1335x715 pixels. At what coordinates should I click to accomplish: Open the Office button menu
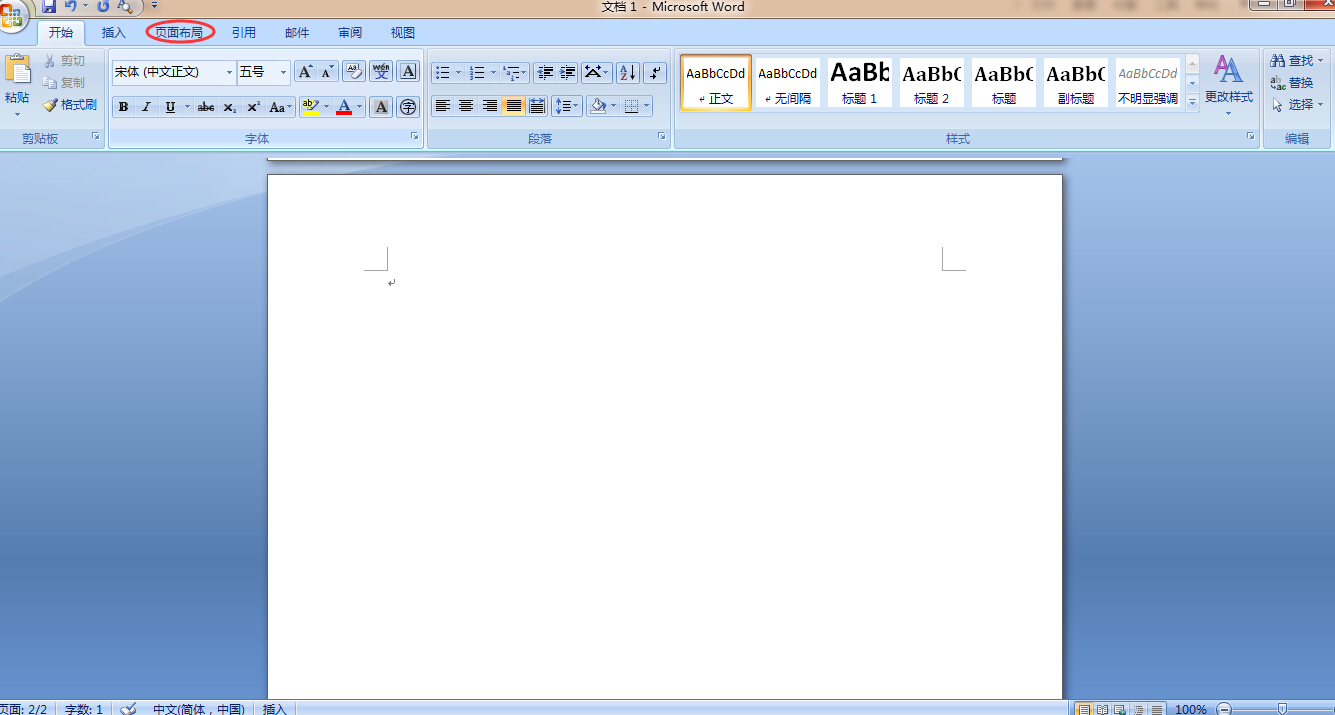click(13, 14)
